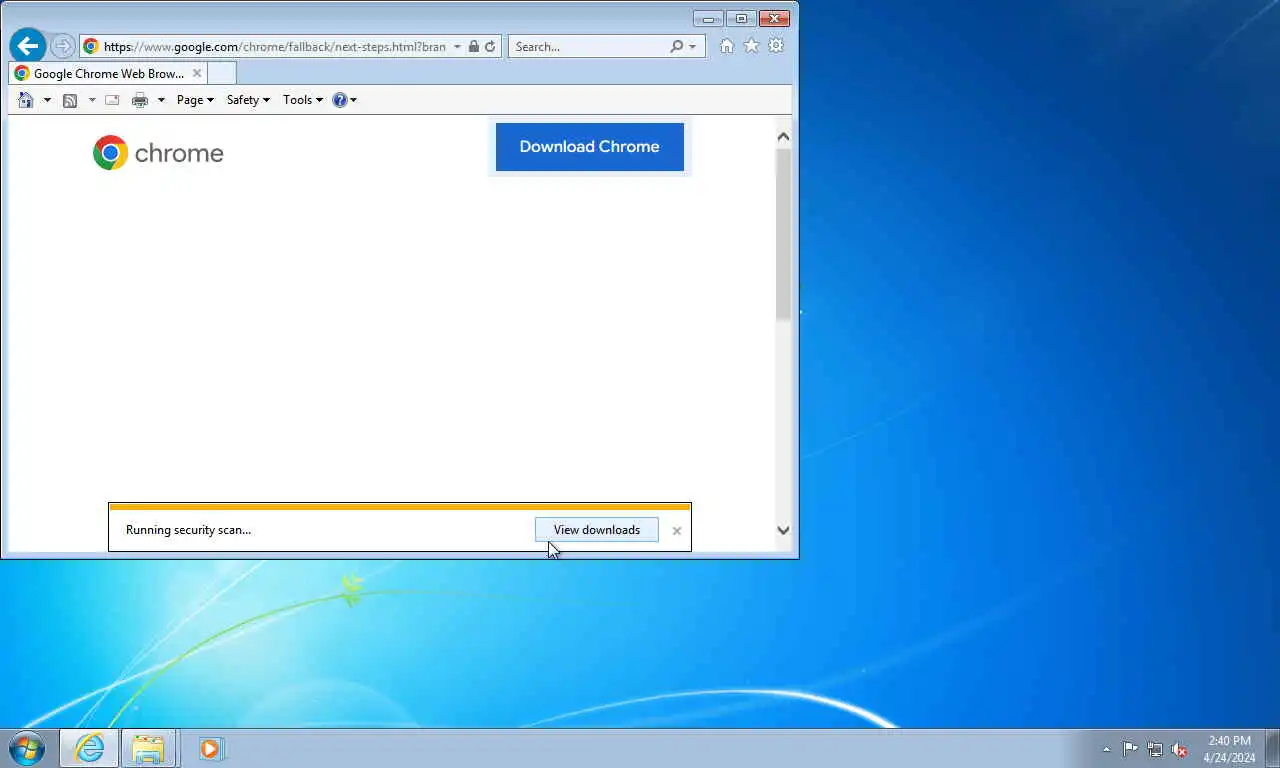This screenshot has width=1280, height=768.
Task: View the security lock icon report
Action: pos(474,46)
